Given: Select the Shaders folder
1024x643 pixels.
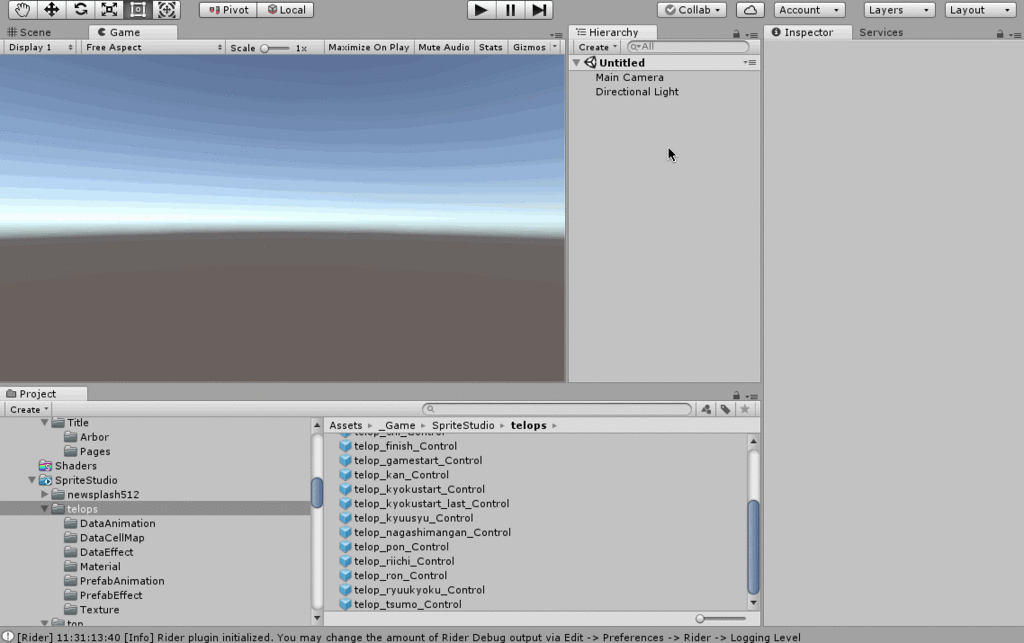Looking at the screenshot, I should coord(75,466).
